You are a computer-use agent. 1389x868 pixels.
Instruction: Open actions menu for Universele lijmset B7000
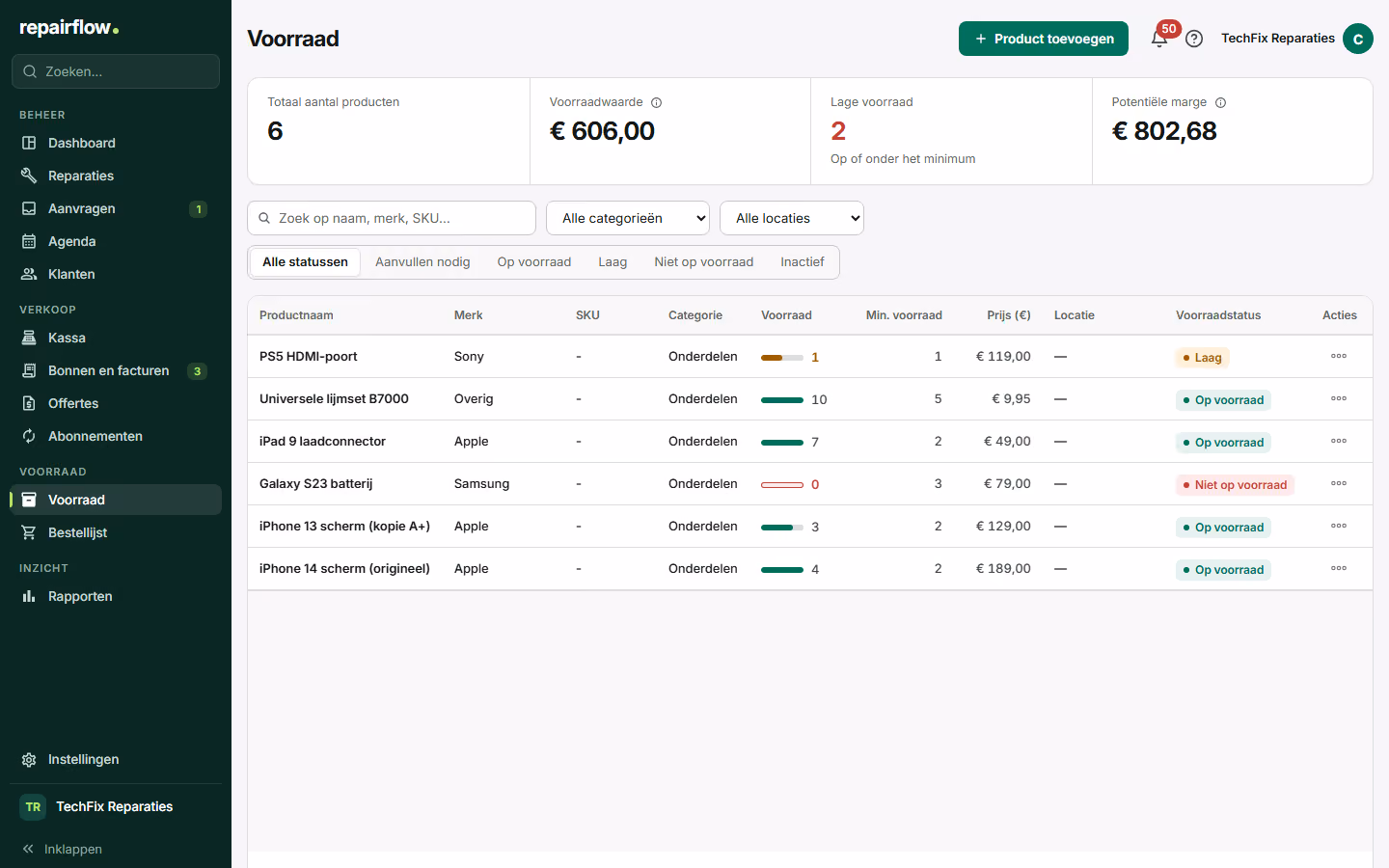tap(1339, 399)
